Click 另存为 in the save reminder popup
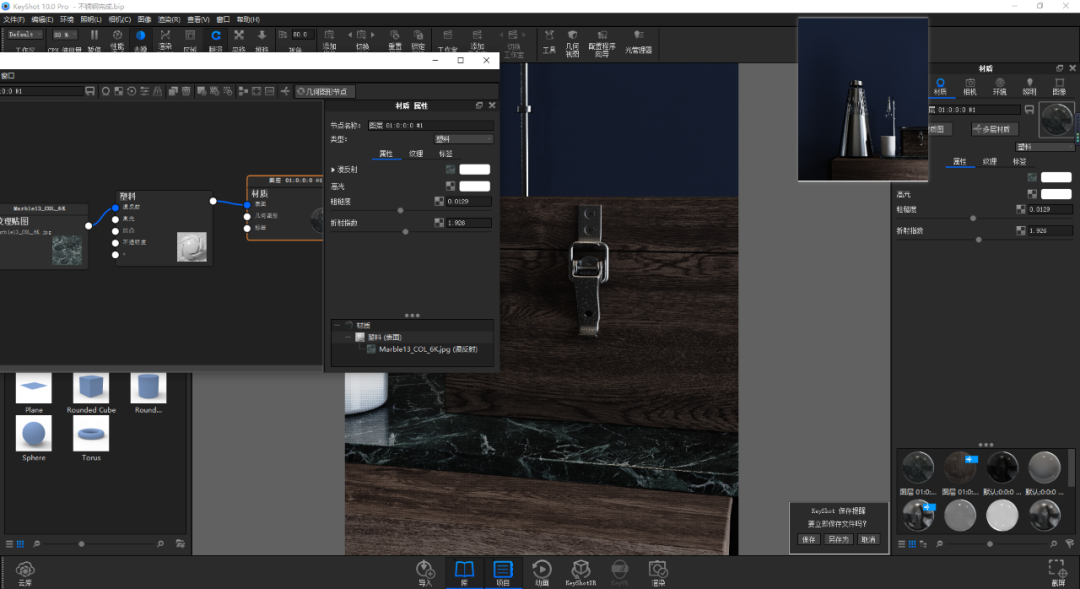The height and width of the screenshot is (589, 1080). pyautogui.click(x=838, y=539)
